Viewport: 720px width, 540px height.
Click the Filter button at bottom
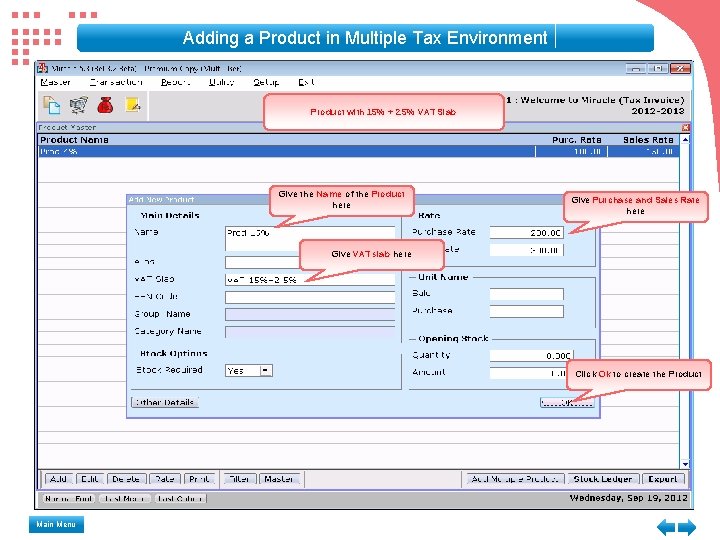[x=239, y=479]
